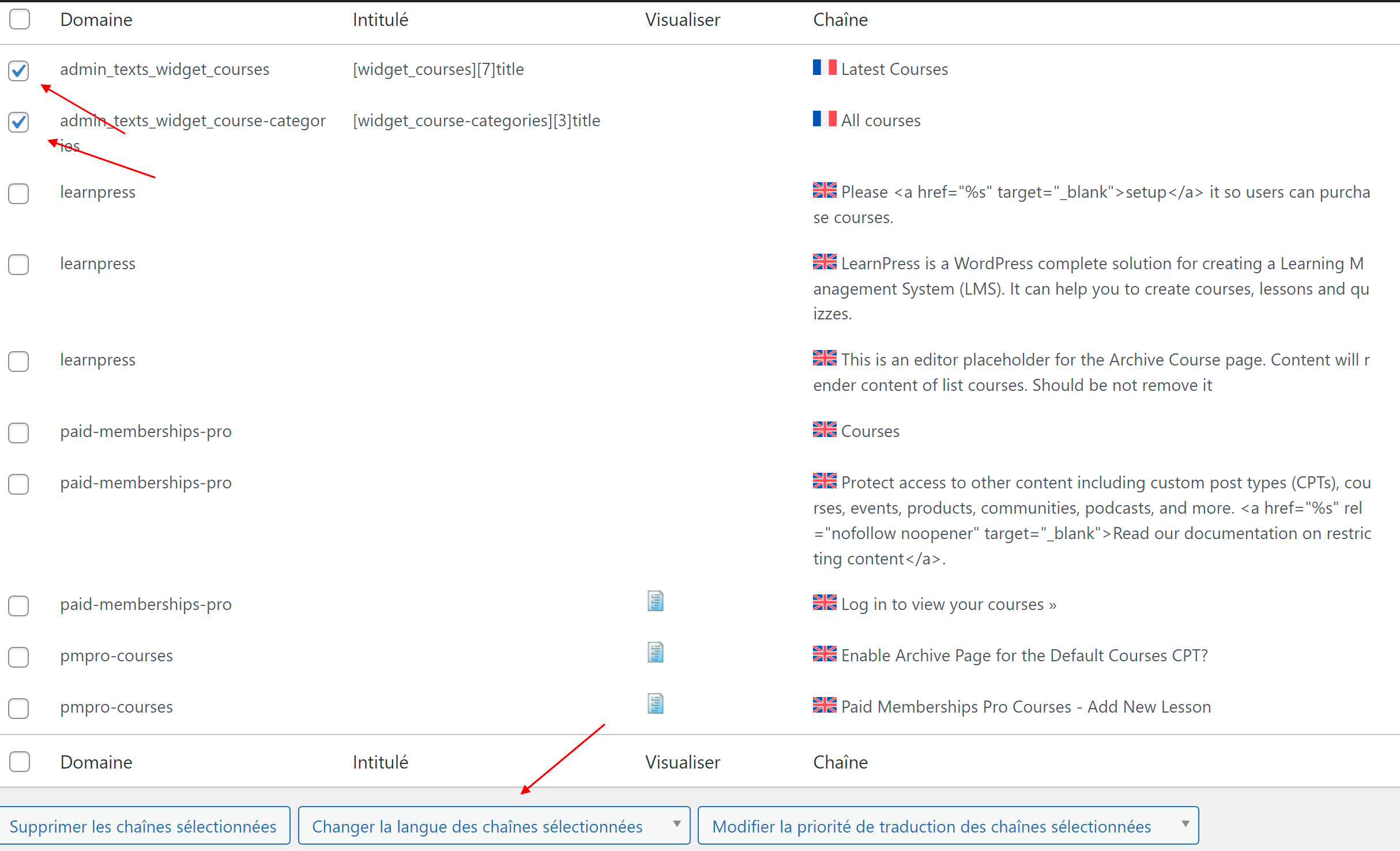Click 'Log in to view your courses »' text
This screenshot has width=1400, height=851.
[949, 604]
